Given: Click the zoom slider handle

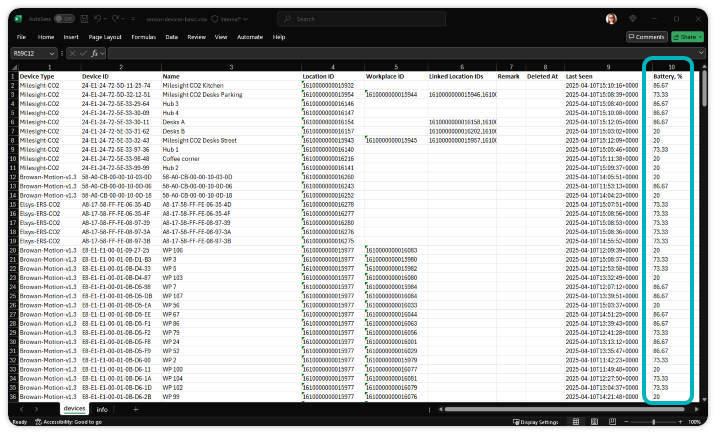Looking at the screenshot, I should (x=653, y=422).
